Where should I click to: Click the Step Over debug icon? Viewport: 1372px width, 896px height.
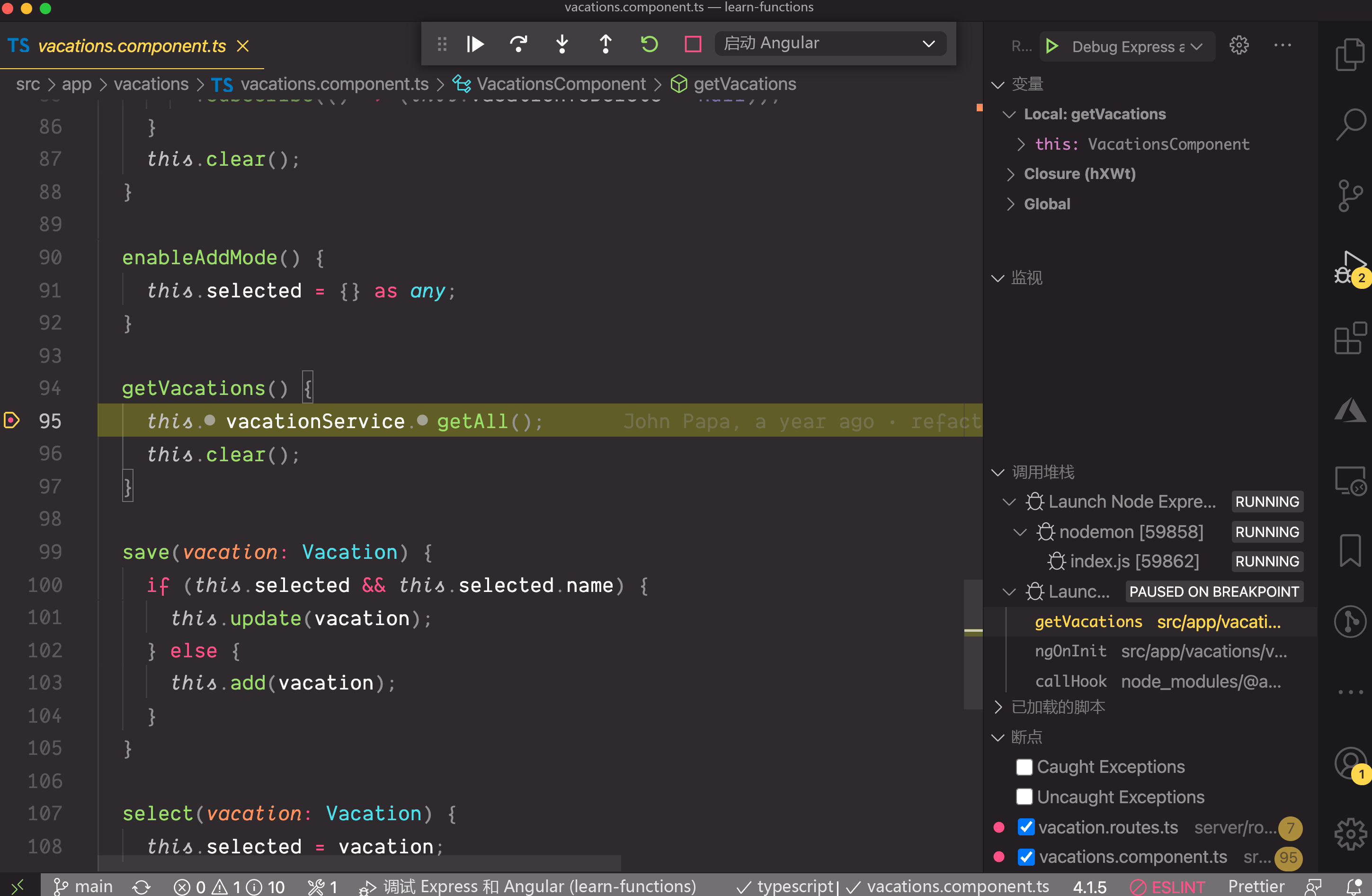[x=518, y=44]
